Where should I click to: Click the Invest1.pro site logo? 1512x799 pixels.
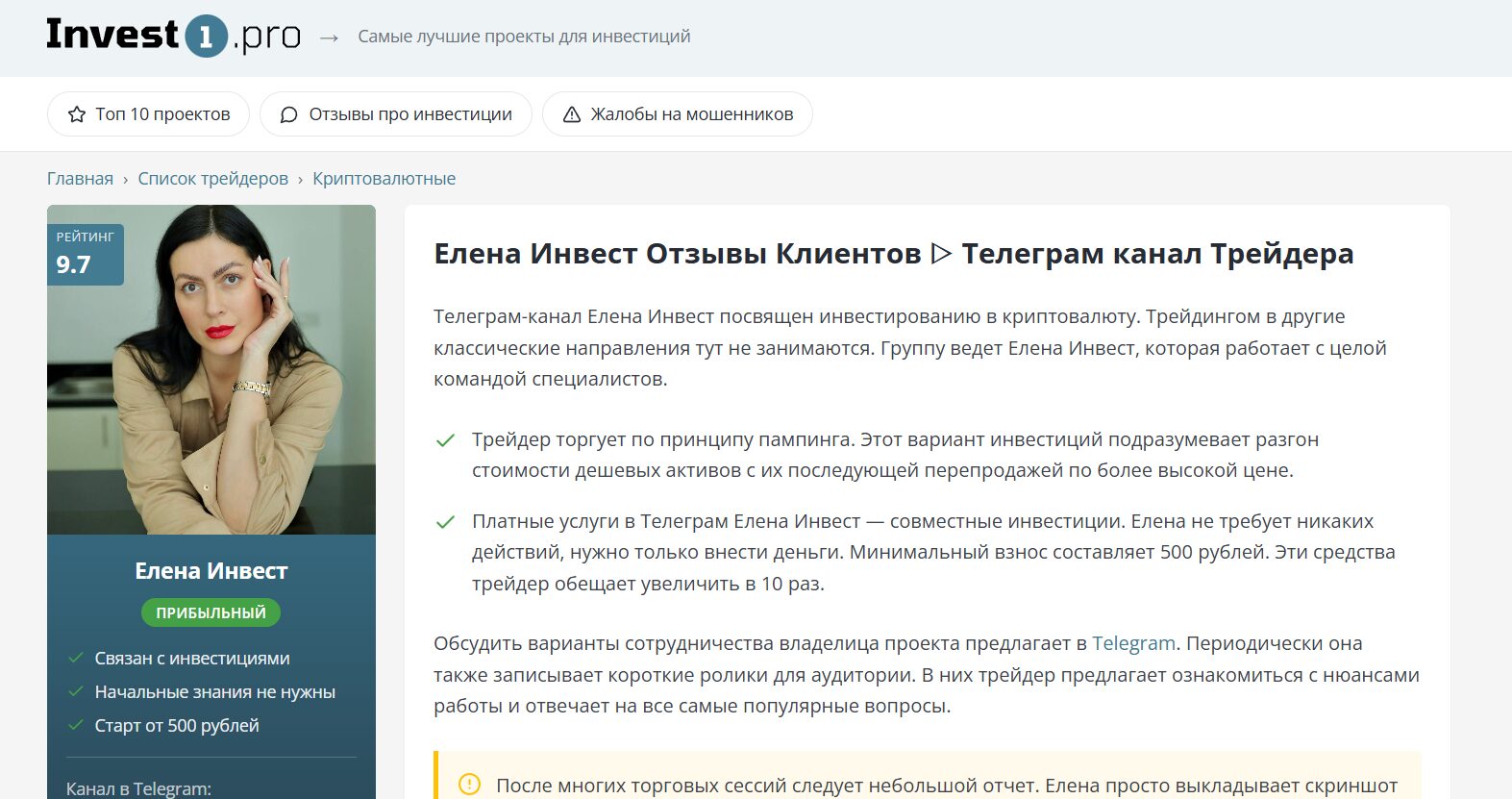point(173,36)
